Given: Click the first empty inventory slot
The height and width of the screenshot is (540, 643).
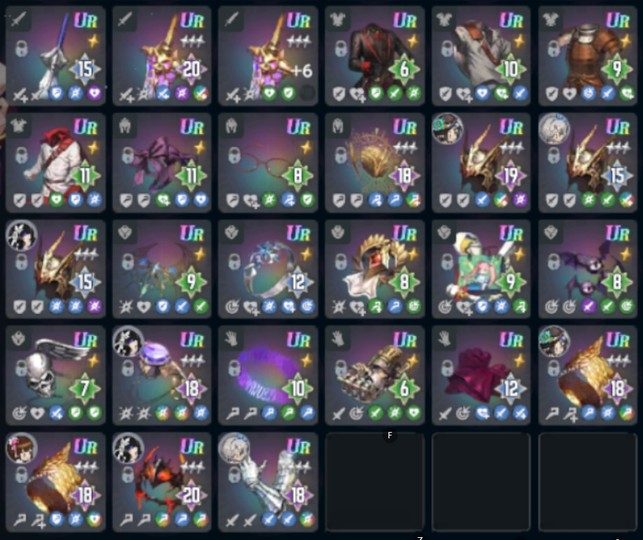Looking at the screenshot, I should pos(375,482).
